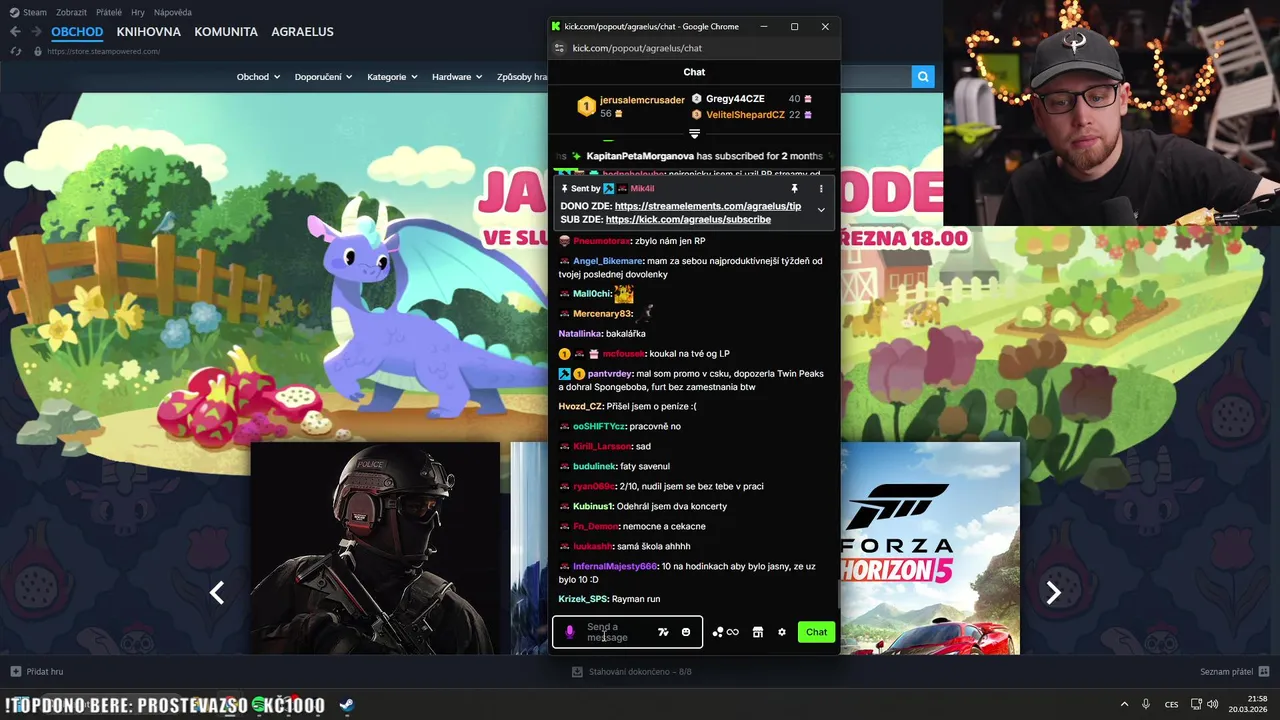The width and height of the screenshot is (1280, 720).
Task: Click the Přidat hru plus icon
Action: pyautogui.click(x=15, y=671)
